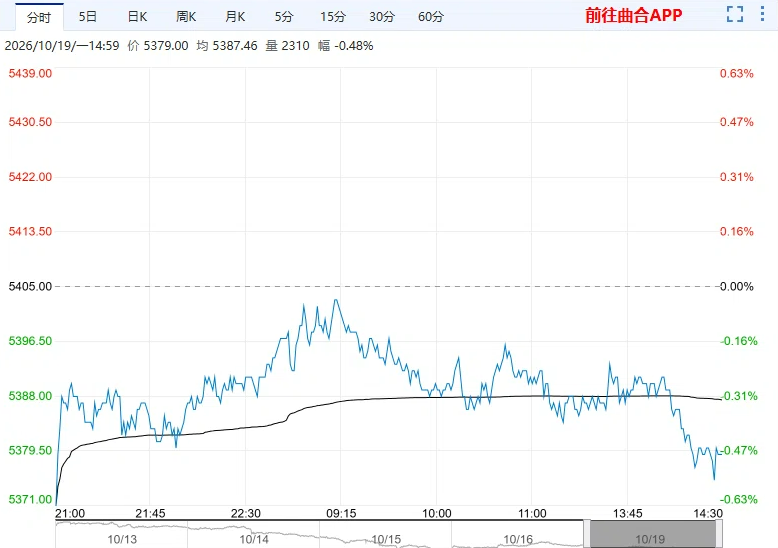Select the 15分 interval tab

tap(332, 17)
